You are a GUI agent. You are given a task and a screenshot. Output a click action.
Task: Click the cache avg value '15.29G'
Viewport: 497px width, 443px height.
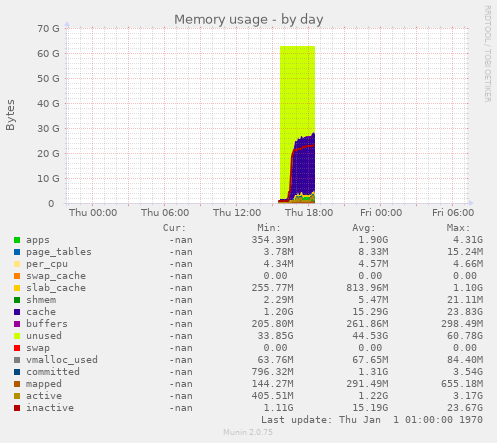370,312
